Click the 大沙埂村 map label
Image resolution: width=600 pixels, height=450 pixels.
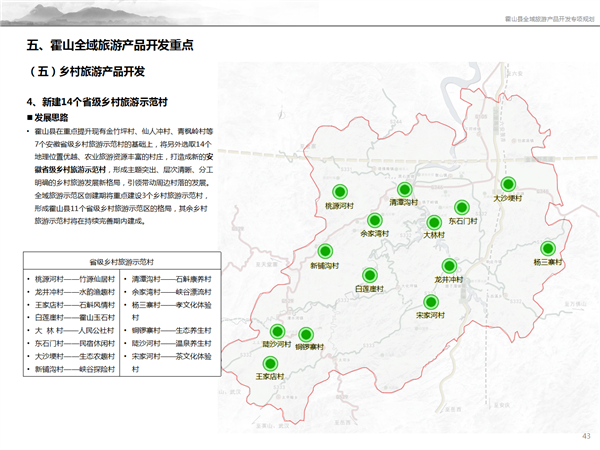(508, 198)
